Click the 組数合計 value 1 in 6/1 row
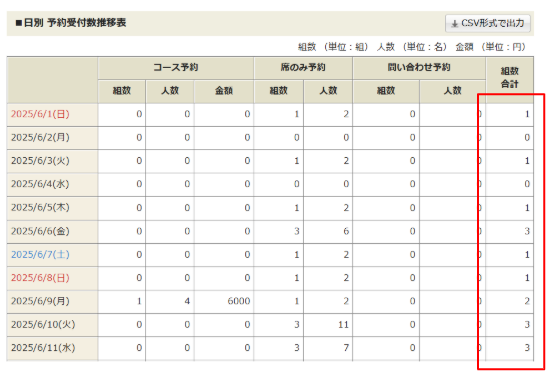 [x=527, y=114]
